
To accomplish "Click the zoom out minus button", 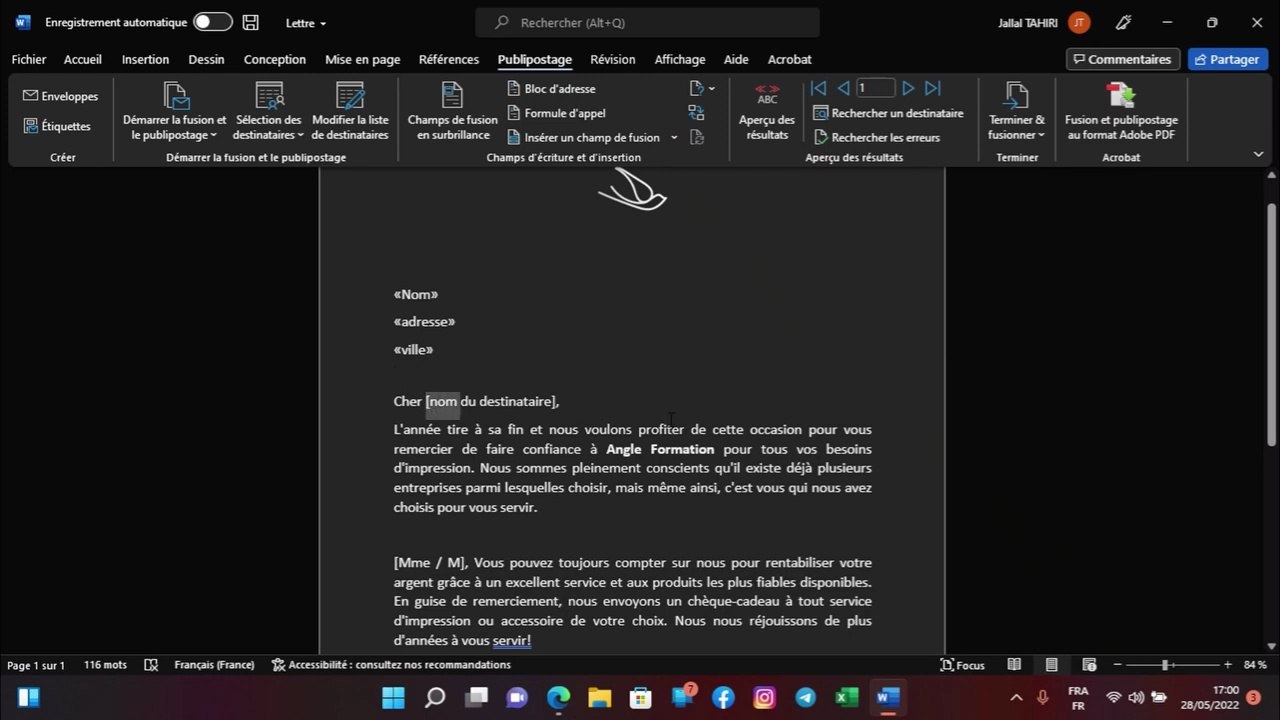I will (1116, 665).
